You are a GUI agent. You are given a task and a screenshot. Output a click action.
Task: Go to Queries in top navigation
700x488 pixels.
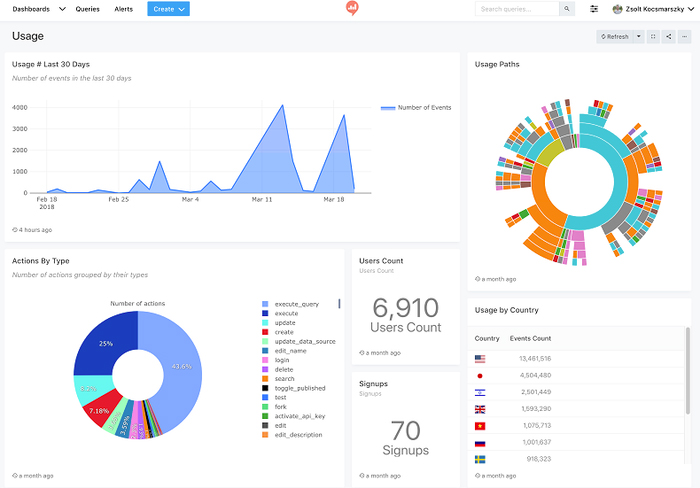(x=88, y=9)
